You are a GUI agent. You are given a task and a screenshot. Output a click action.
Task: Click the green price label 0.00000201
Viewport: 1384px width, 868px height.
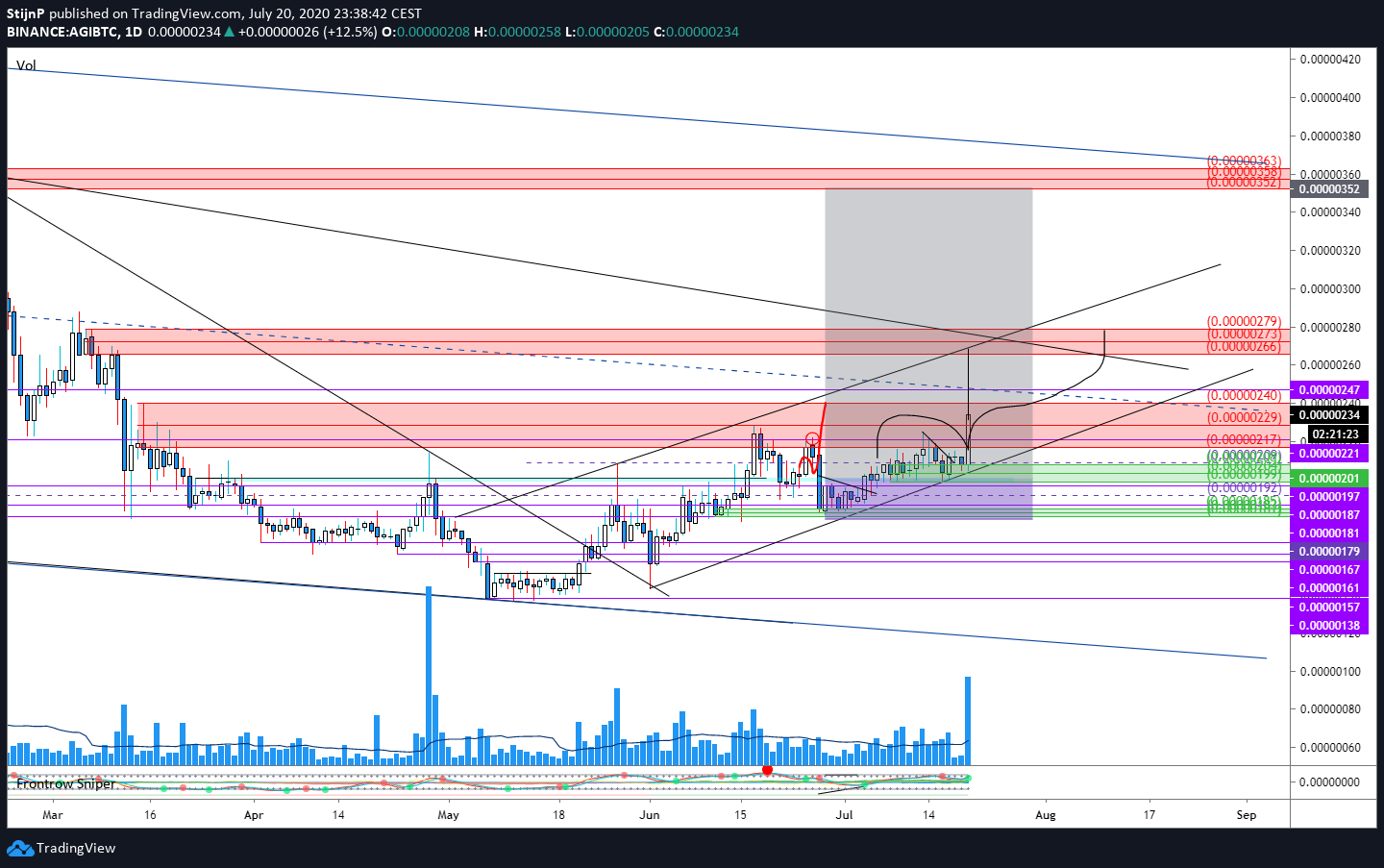tap(1329, 479)
